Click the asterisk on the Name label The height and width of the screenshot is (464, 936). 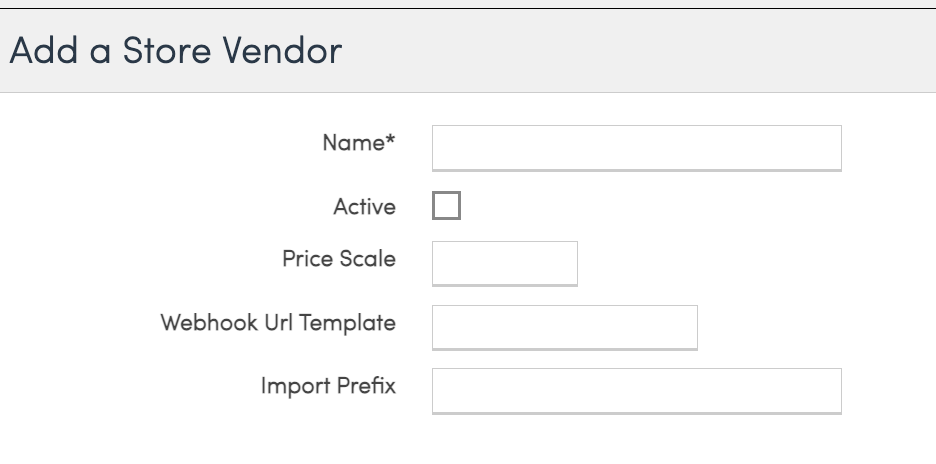(390, 140)
